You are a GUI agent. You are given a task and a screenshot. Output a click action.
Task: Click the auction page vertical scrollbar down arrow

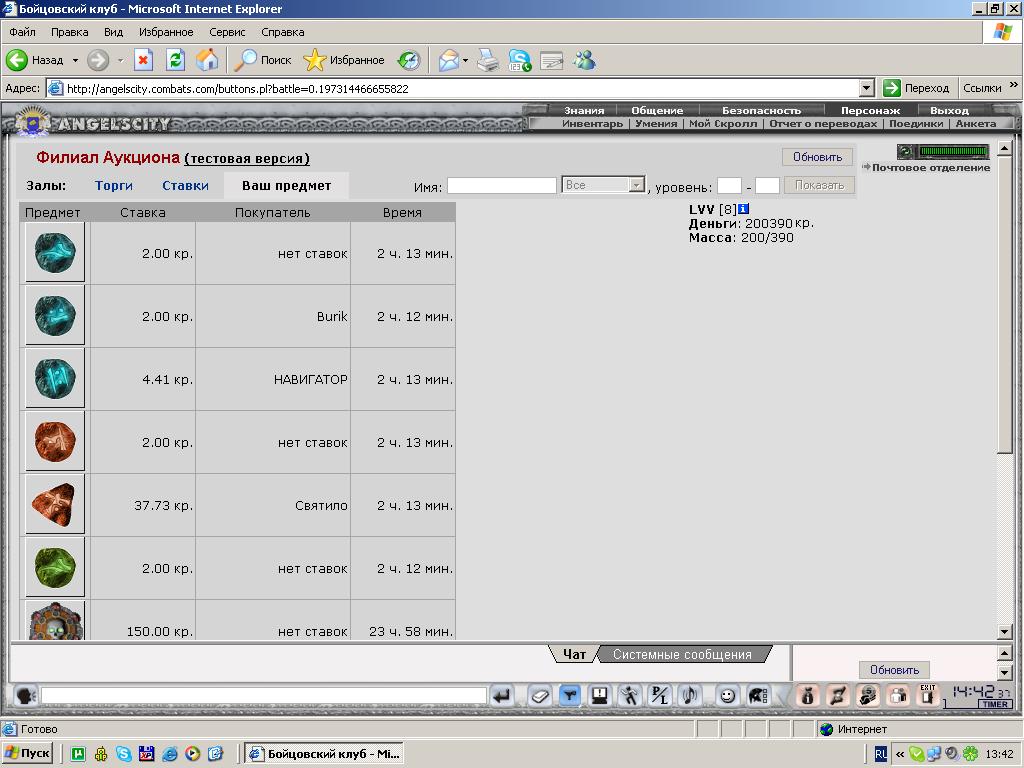1005,631
